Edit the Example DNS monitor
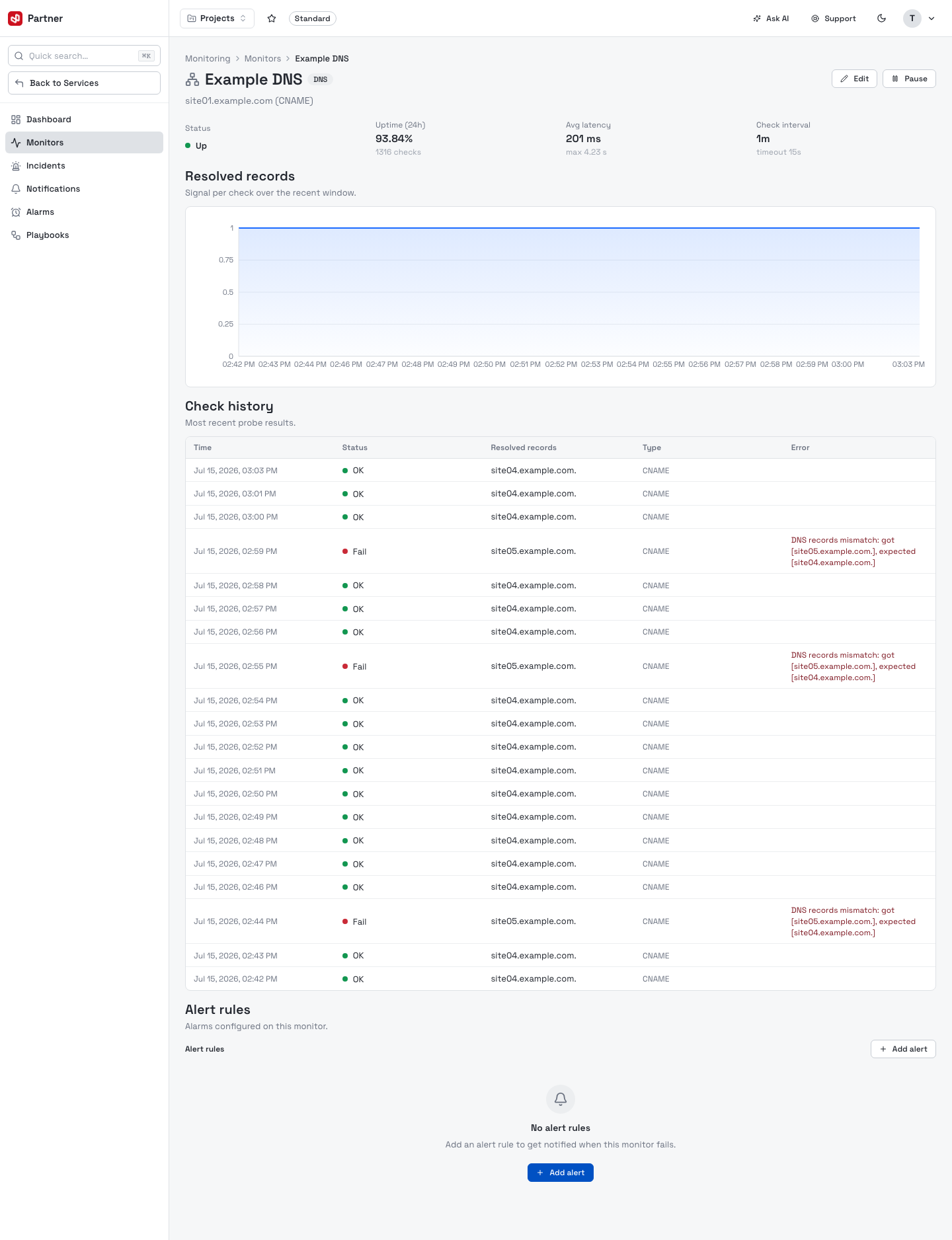This screenshot has height=1240, width=952. 854,79
